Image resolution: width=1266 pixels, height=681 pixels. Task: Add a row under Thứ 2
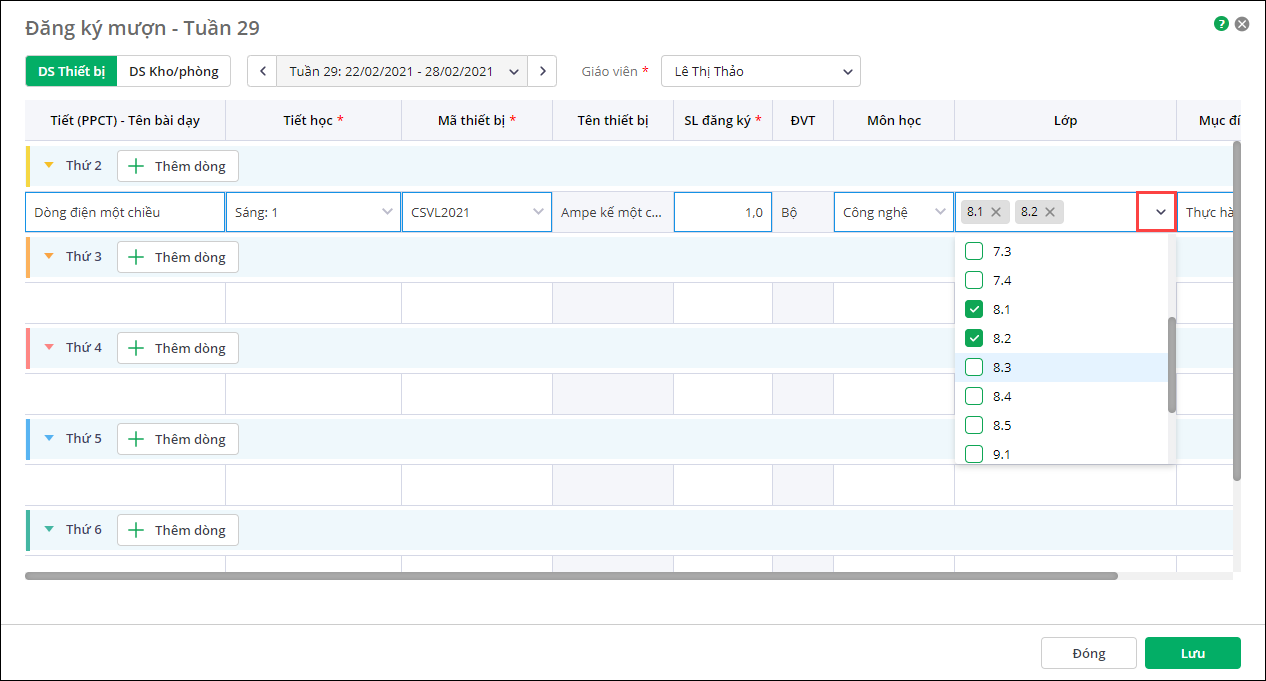tap(178, 166)
